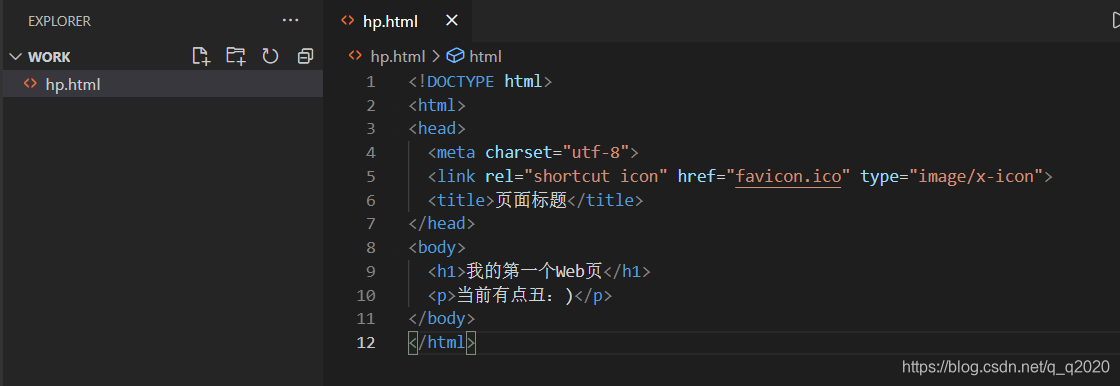Click the closing head tag on line 7

(x=441, y=224)
